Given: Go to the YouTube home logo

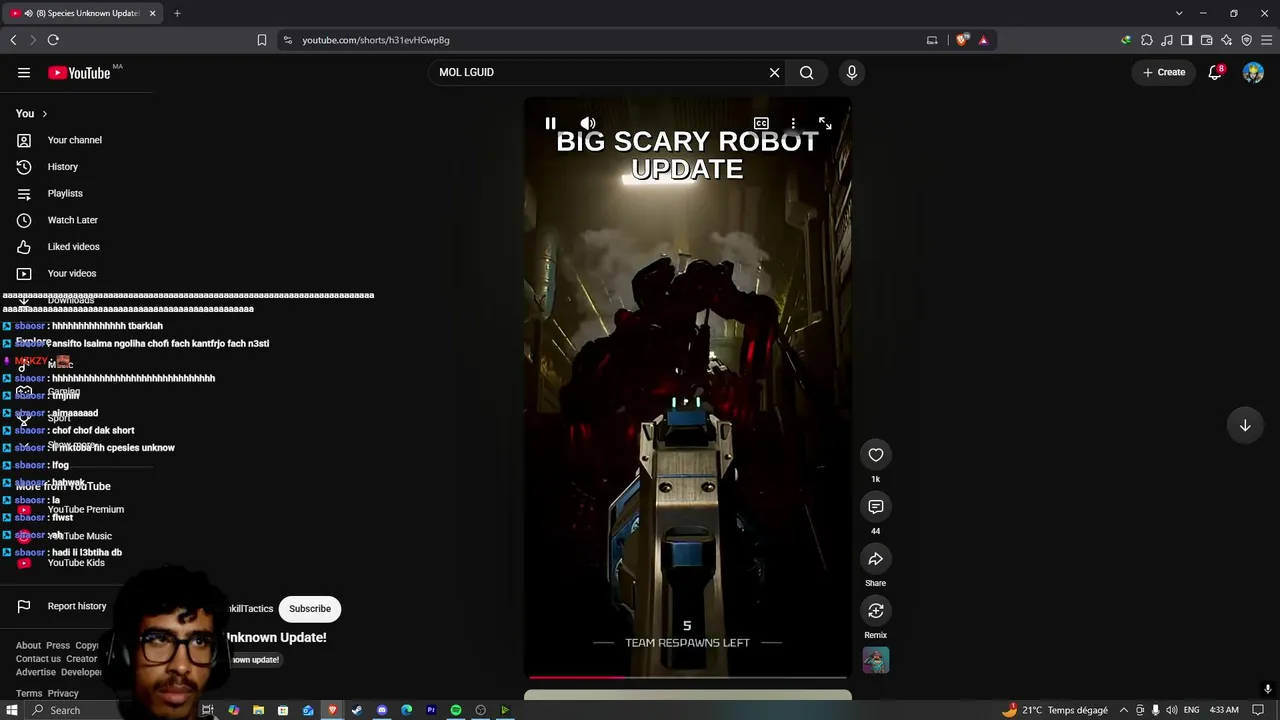Looking at the screenshot, I should 80,72.
